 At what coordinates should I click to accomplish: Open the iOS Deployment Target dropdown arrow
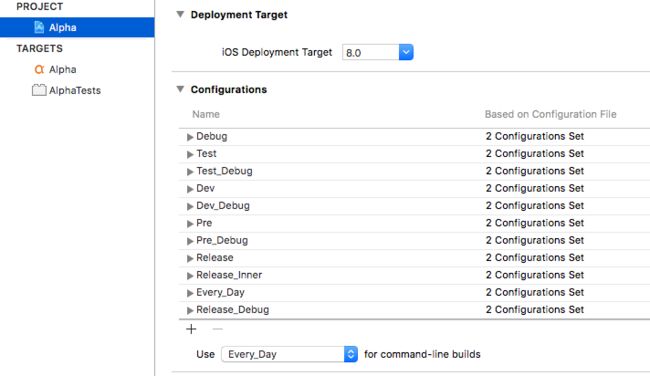click(406, 52)
